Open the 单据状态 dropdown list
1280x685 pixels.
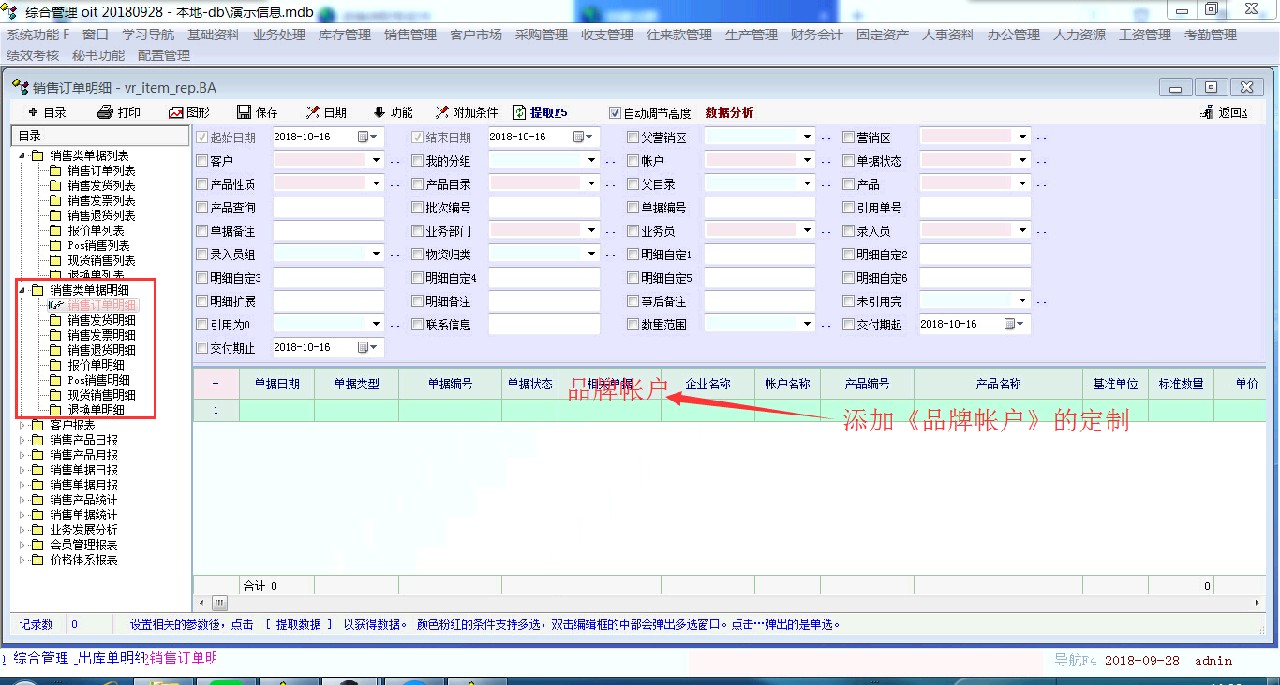(1022, 161)
